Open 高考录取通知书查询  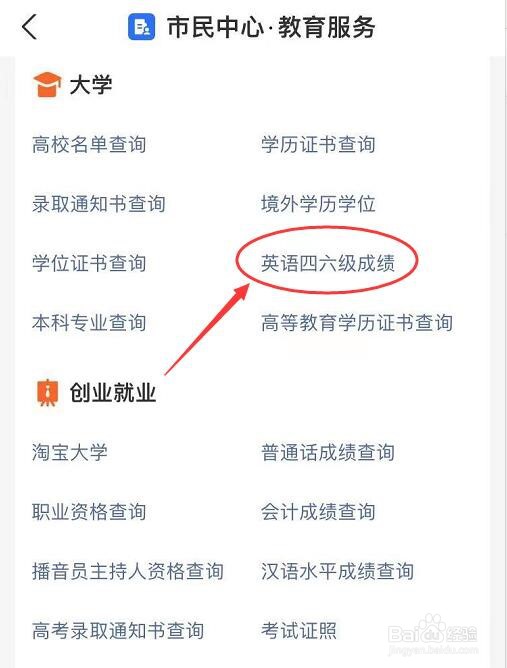(x=118, y=631)
